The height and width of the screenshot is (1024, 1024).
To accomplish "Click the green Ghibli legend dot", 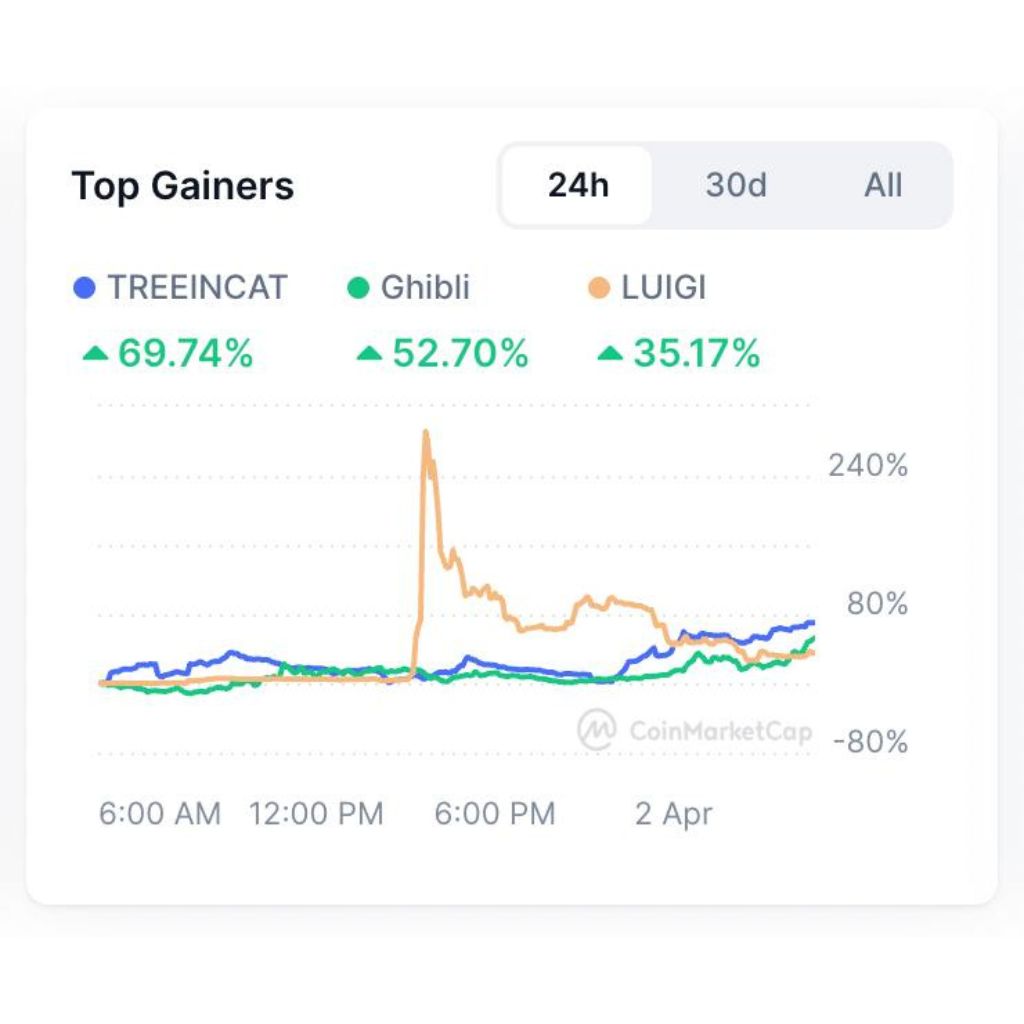I will pos(358,288).
